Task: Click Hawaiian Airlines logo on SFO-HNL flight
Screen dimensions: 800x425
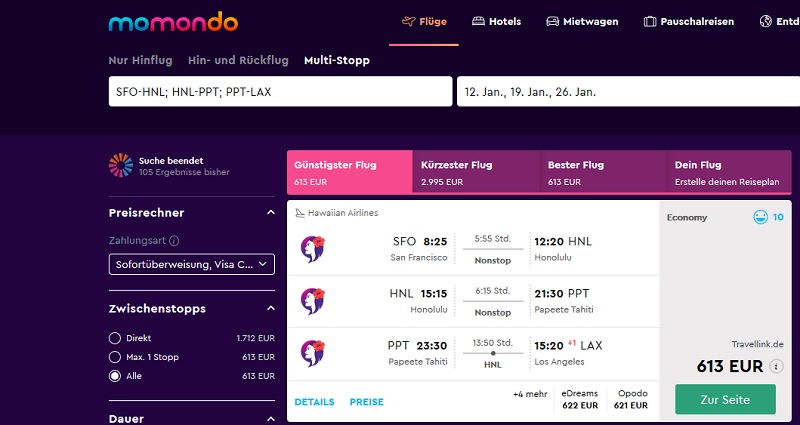Action: [313, 249]
